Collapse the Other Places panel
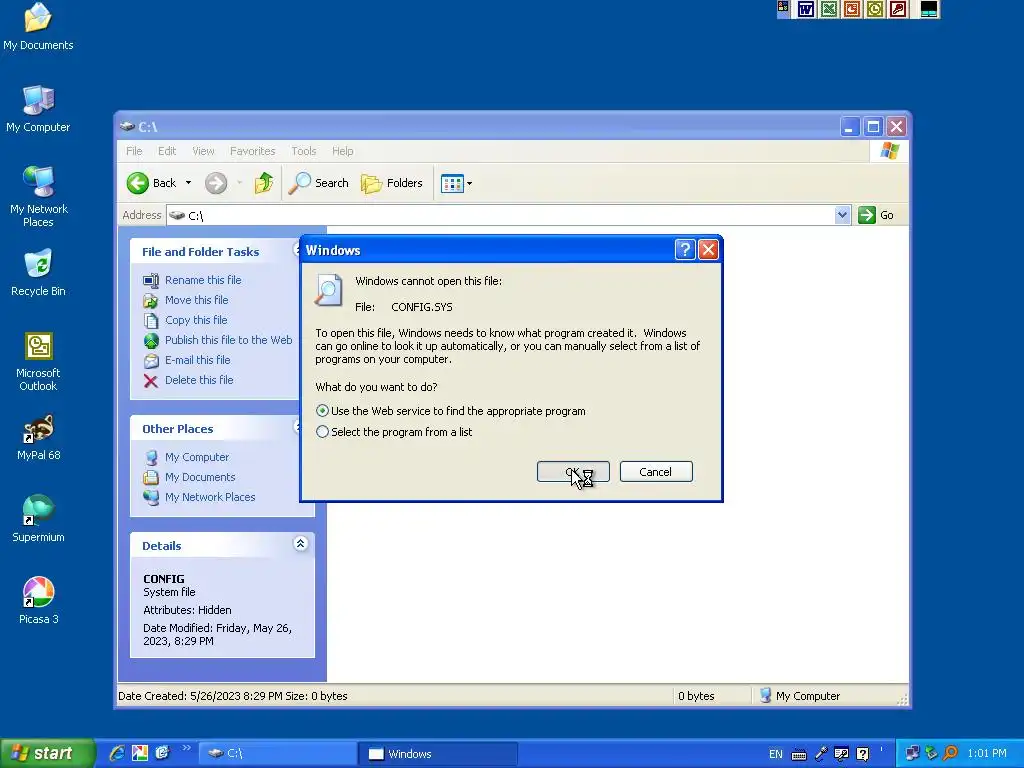This screenshot has height=768, width=1024. click(x=298, y=427)
